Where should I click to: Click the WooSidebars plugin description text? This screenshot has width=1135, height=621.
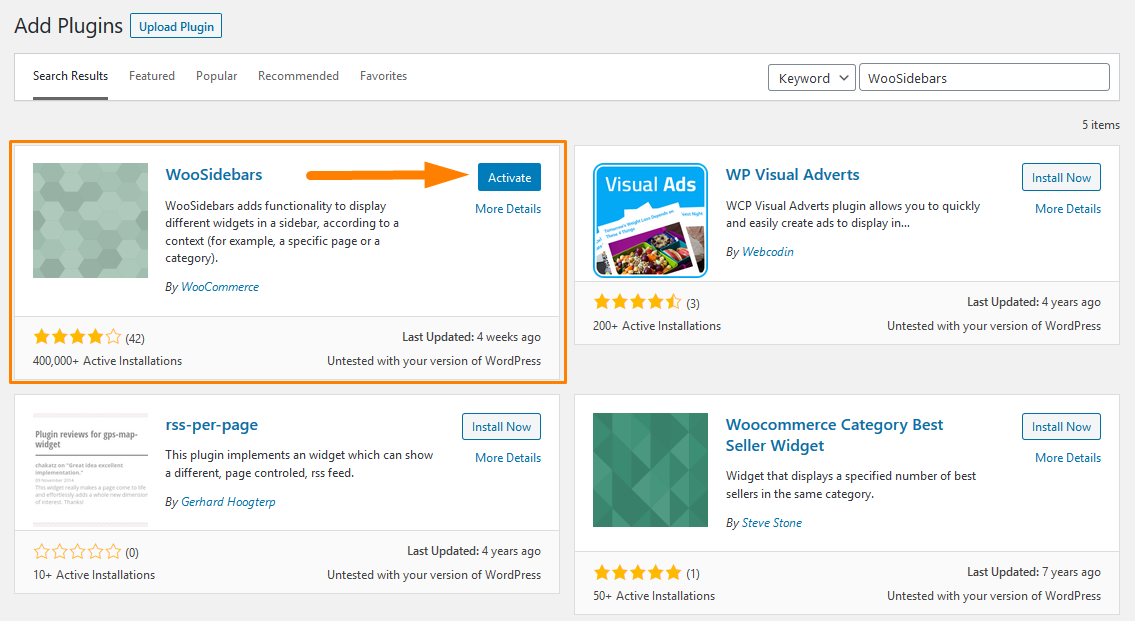[x=282, y=232]
